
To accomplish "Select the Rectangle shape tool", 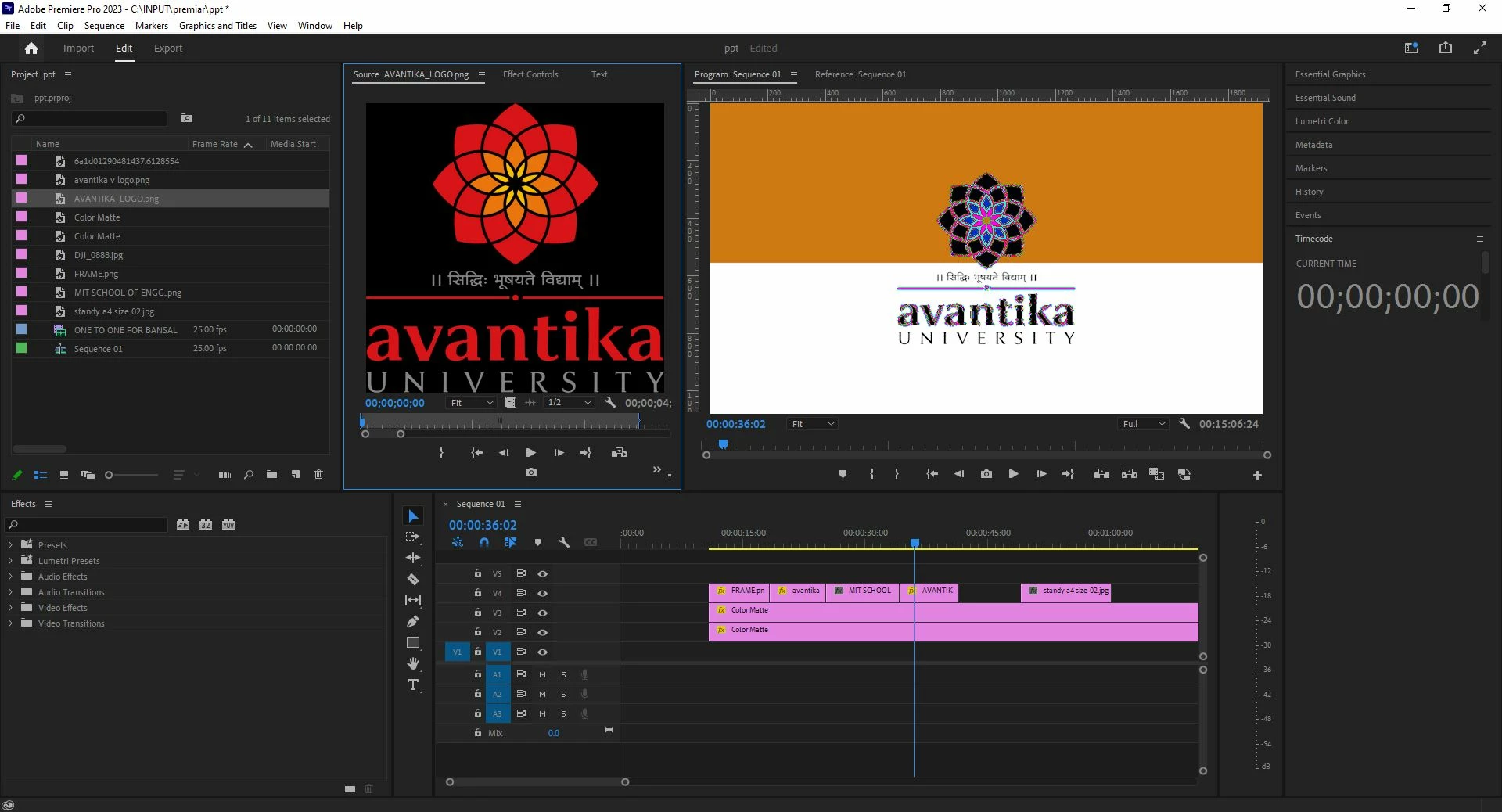I will point(413,642).
